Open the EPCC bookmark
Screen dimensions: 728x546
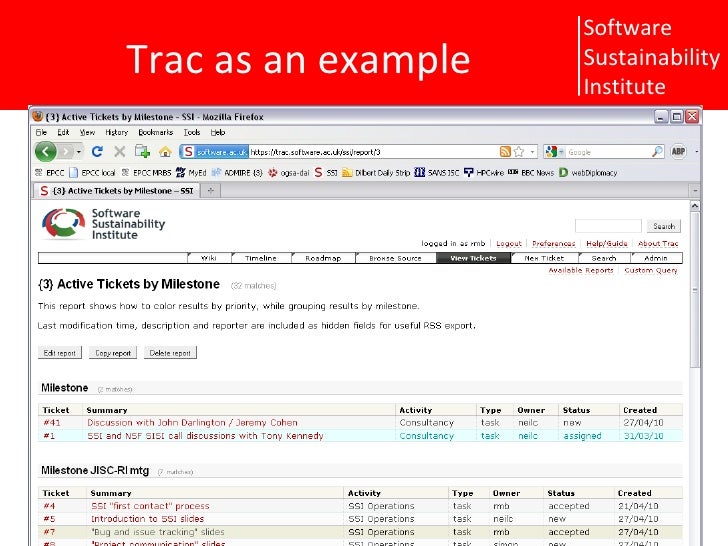point(50,173)
